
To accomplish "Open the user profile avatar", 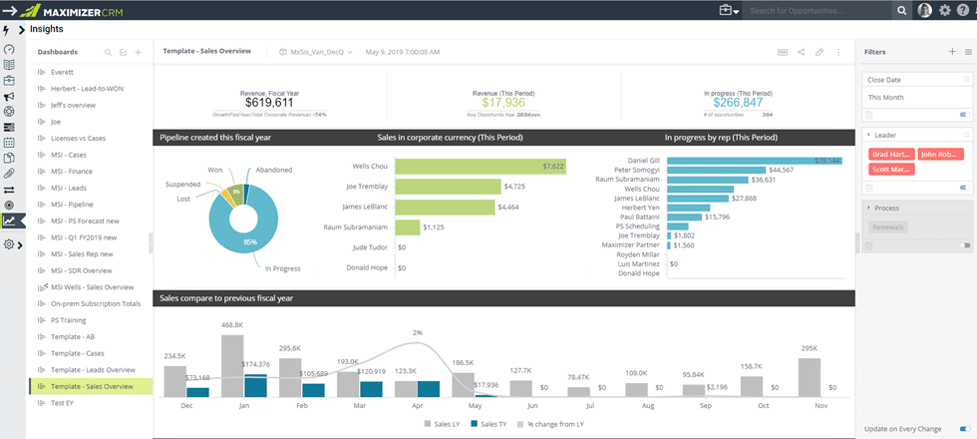I will 925,11.
